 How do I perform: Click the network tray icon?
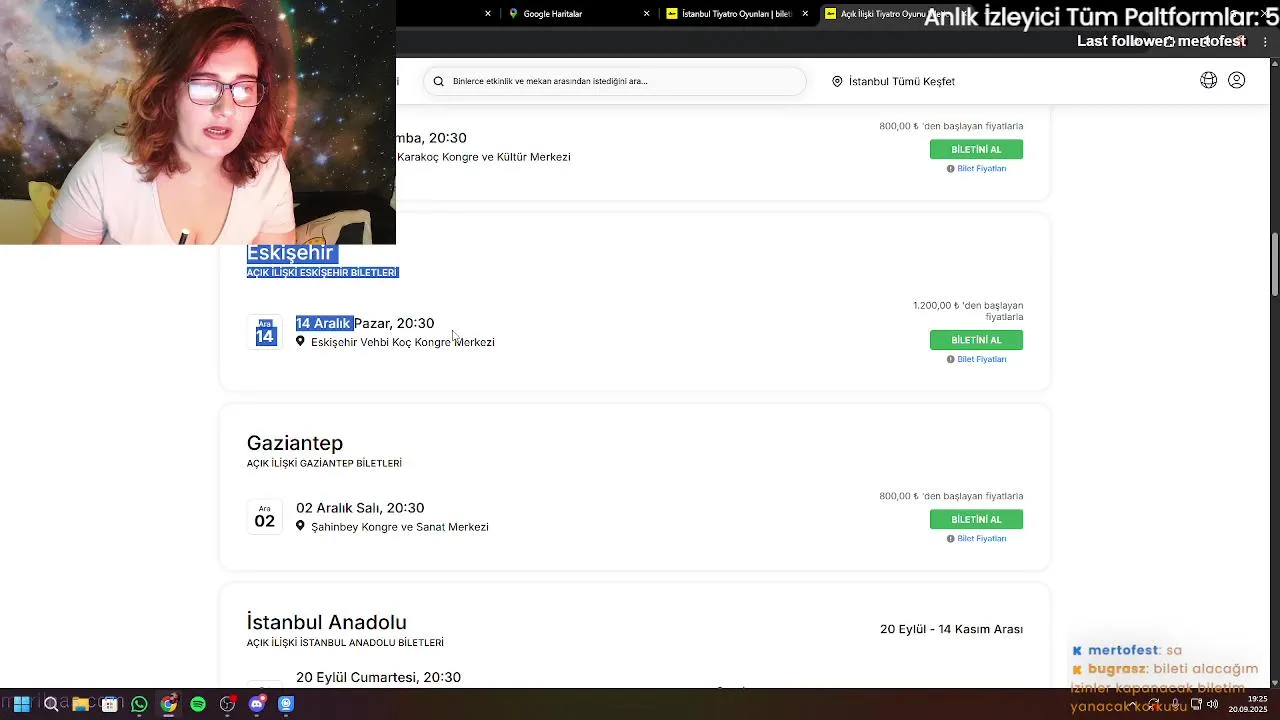pos(1196,704)
